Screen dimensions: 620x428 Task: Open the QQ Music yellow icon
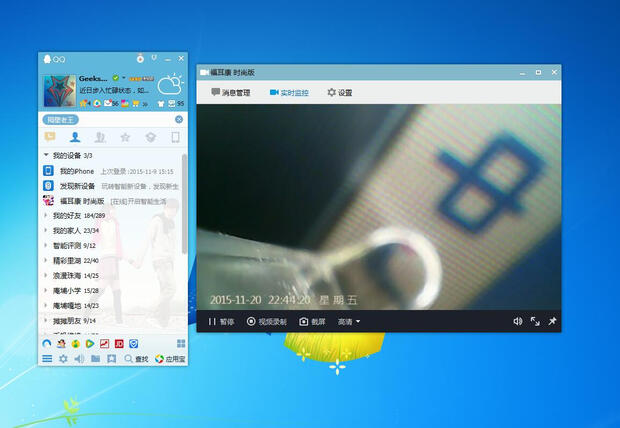pos(76,344)
